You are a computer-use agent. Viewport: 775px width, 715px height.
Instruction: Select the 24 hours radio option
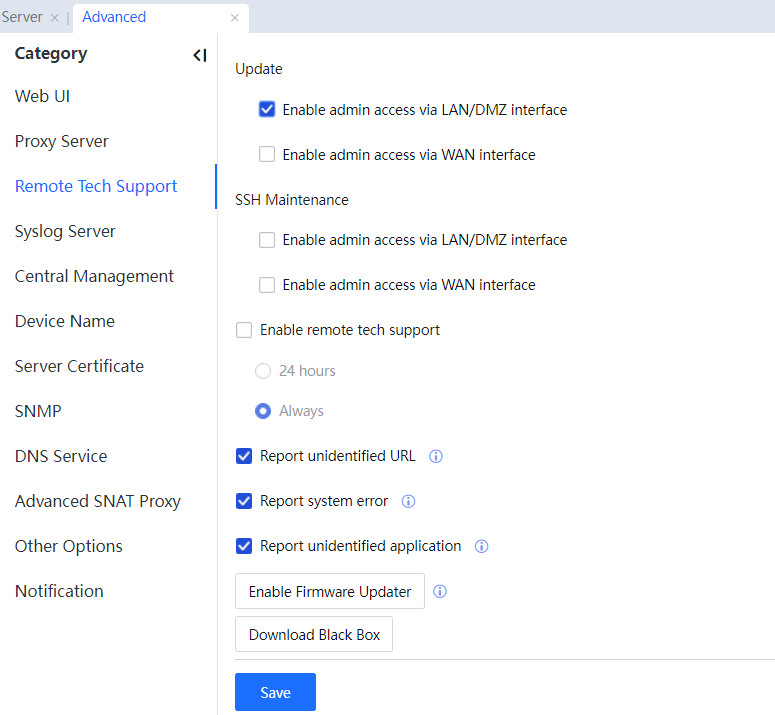[x=263, y=371]
